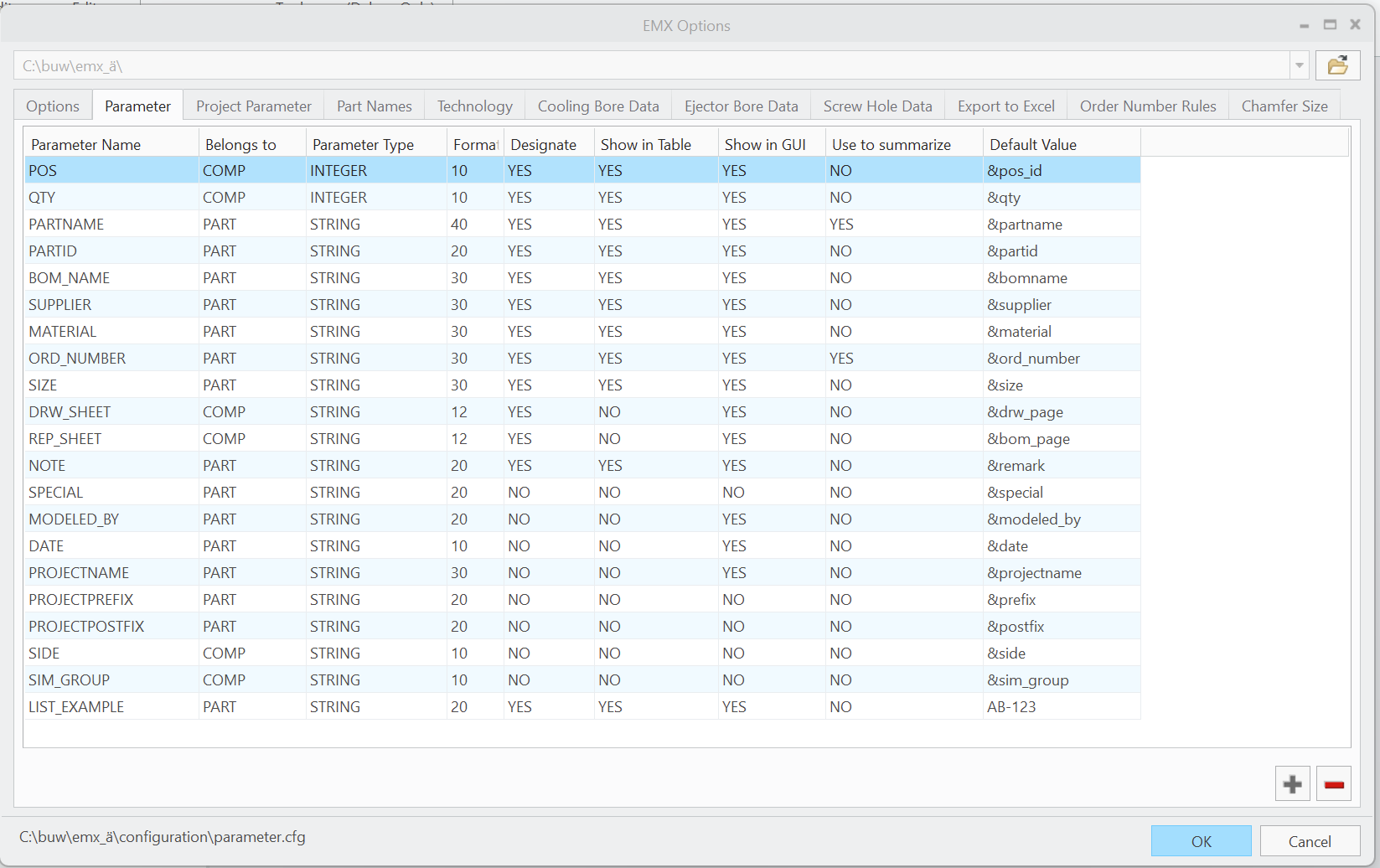The width and height of the screenshot is (1380, 868).
Task: Click inside the path input field
Action: [x=587, y=65]
